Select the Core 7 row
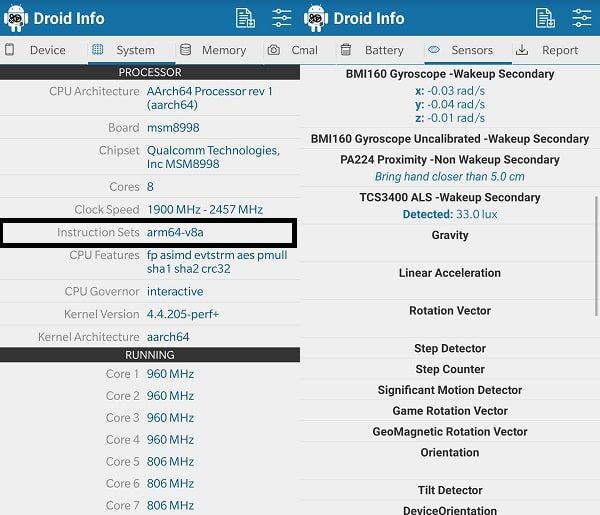The width and height of the screenshot is (600, 515). coord(150,505)
